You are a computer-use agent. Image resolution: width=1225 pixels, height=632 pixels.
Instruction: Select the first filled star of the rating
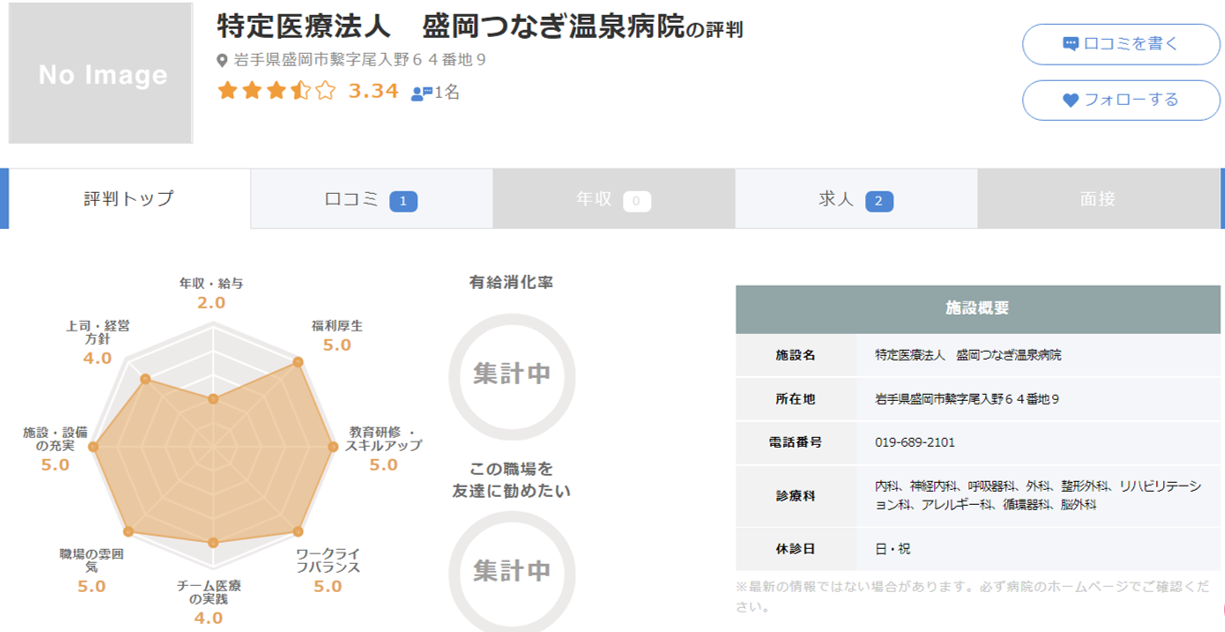(x=227, y=91)
